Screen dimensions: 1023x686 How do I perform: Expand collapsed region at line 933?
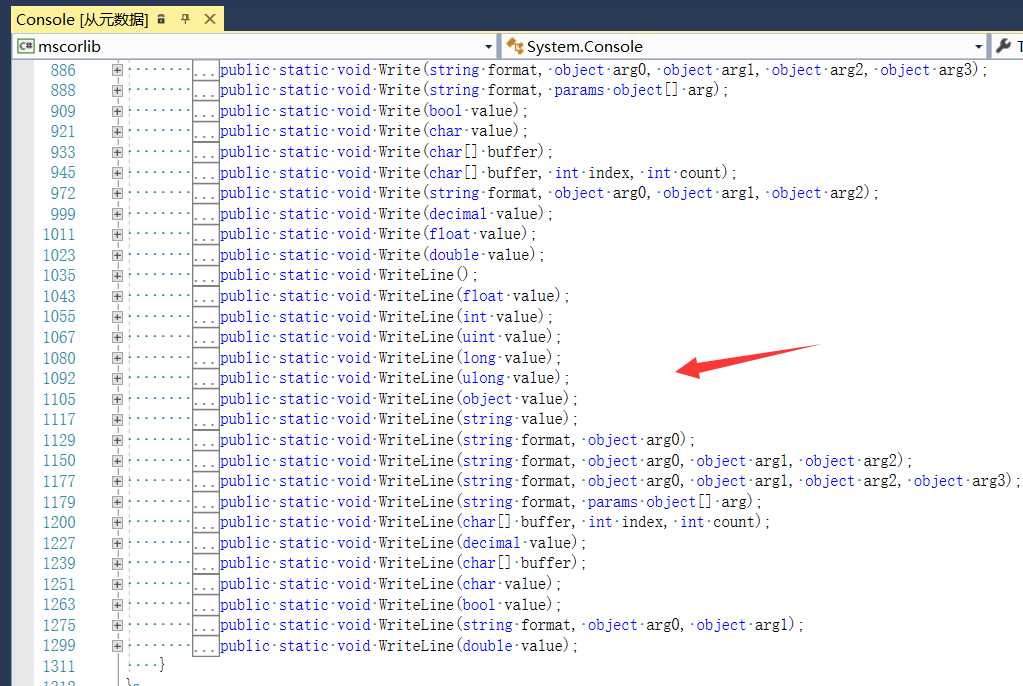point(117,152)
